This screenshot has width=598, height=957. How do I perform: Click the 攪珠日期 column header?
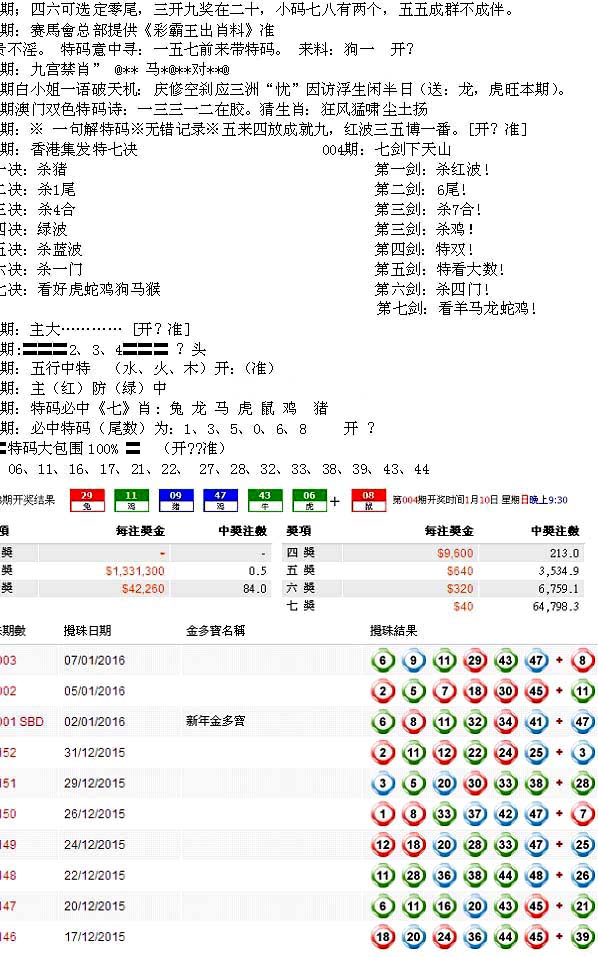[87, 630]
